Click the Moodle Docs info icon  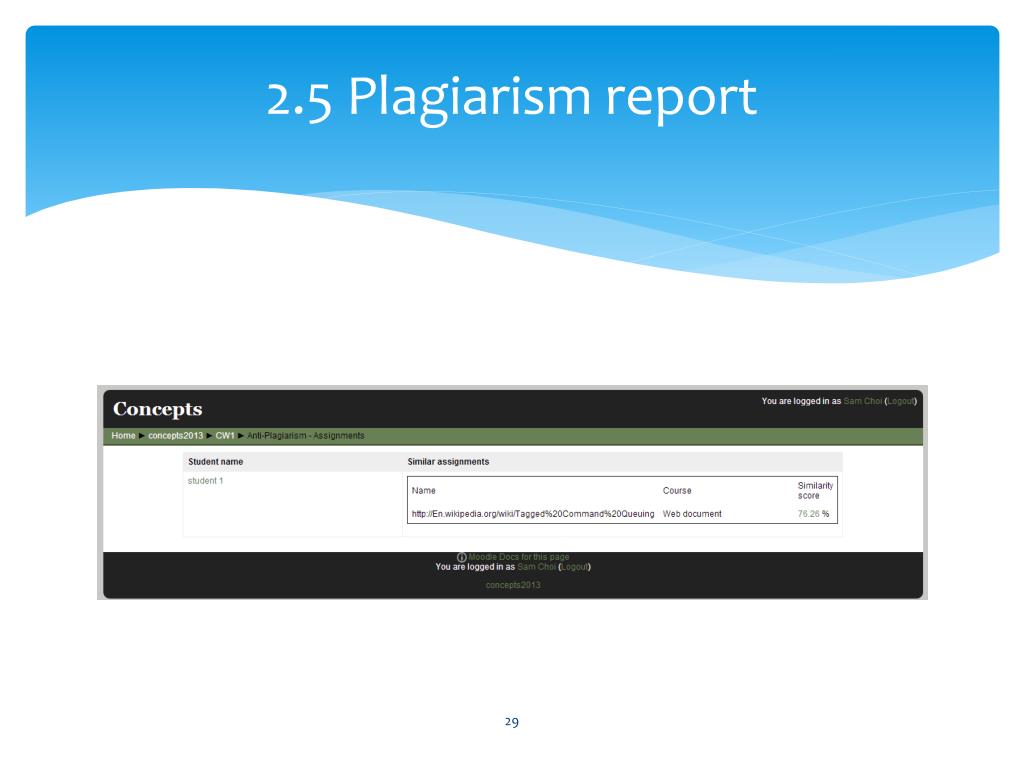tap(462, 557)
